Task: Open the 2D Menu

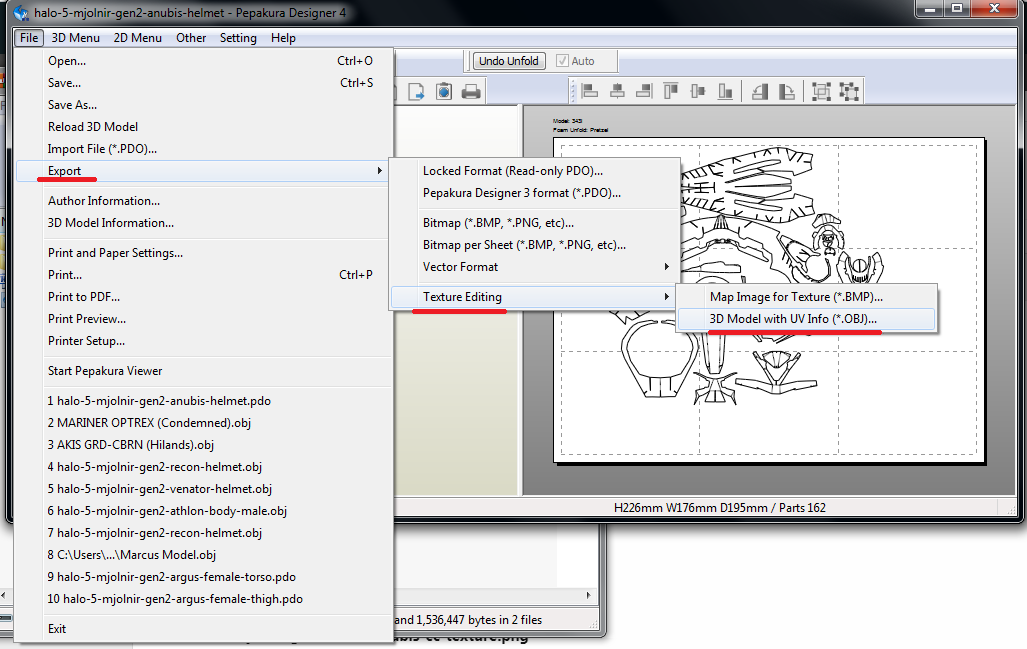Action: coord(138,38)
